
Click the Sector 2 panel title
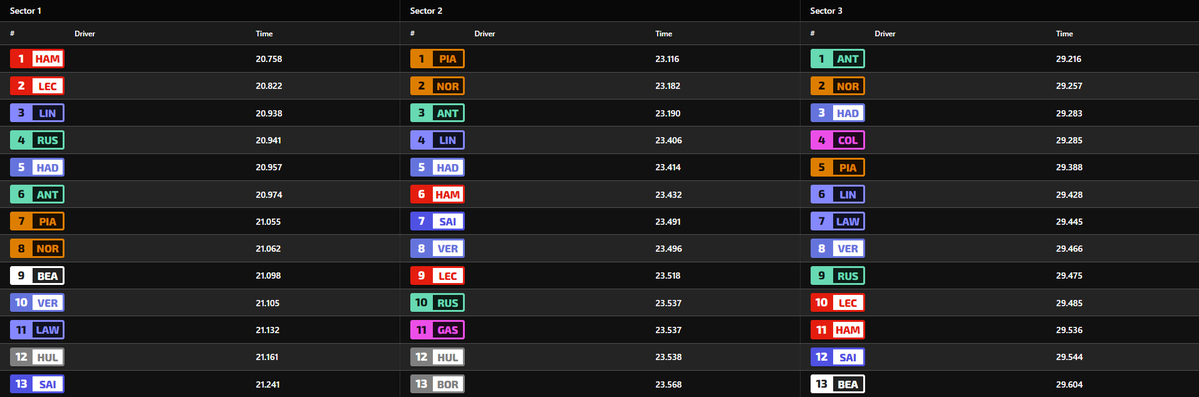pos(427,11)
